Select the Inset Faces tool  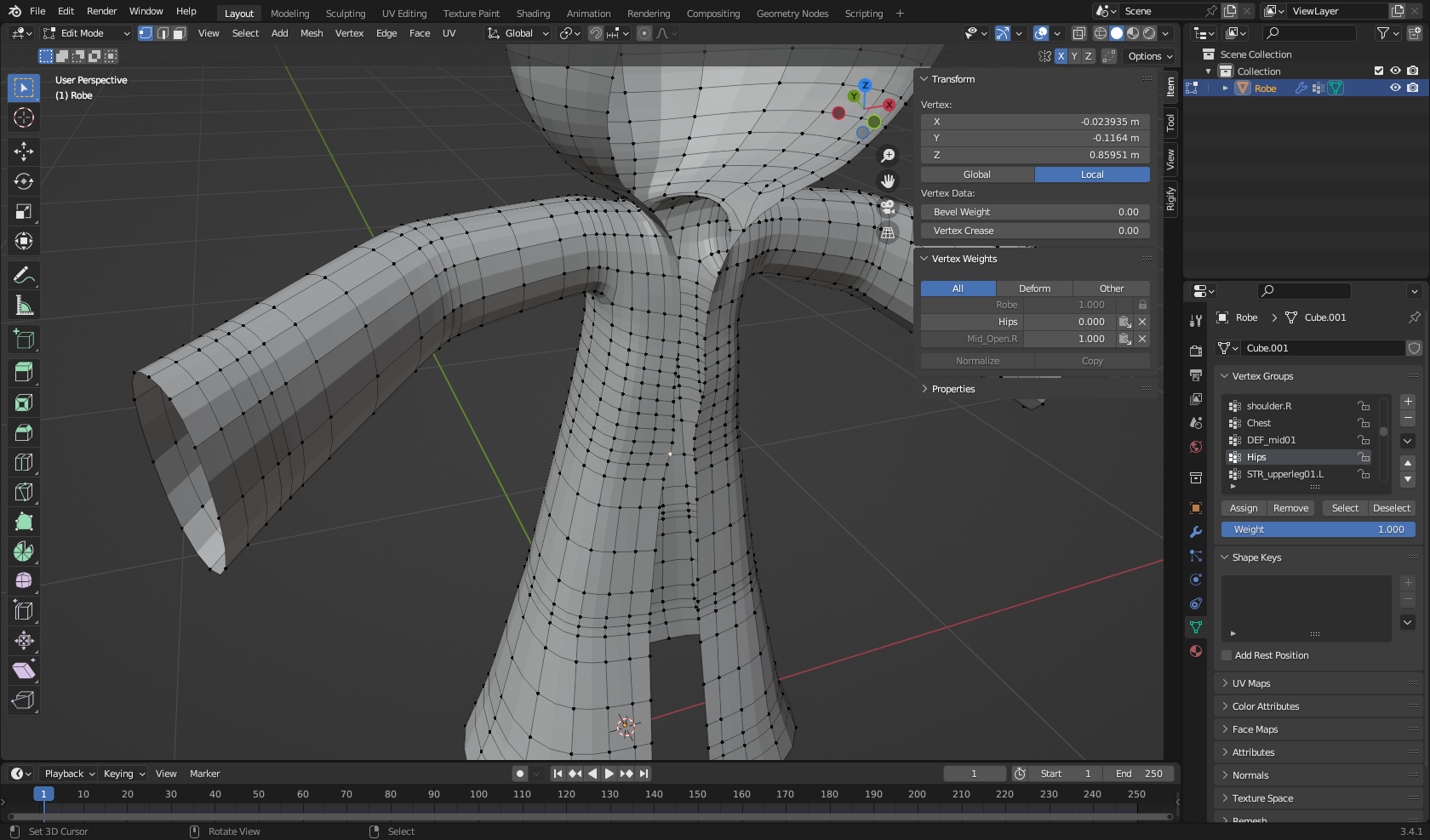pyautogui.click(x=24, y=403)
